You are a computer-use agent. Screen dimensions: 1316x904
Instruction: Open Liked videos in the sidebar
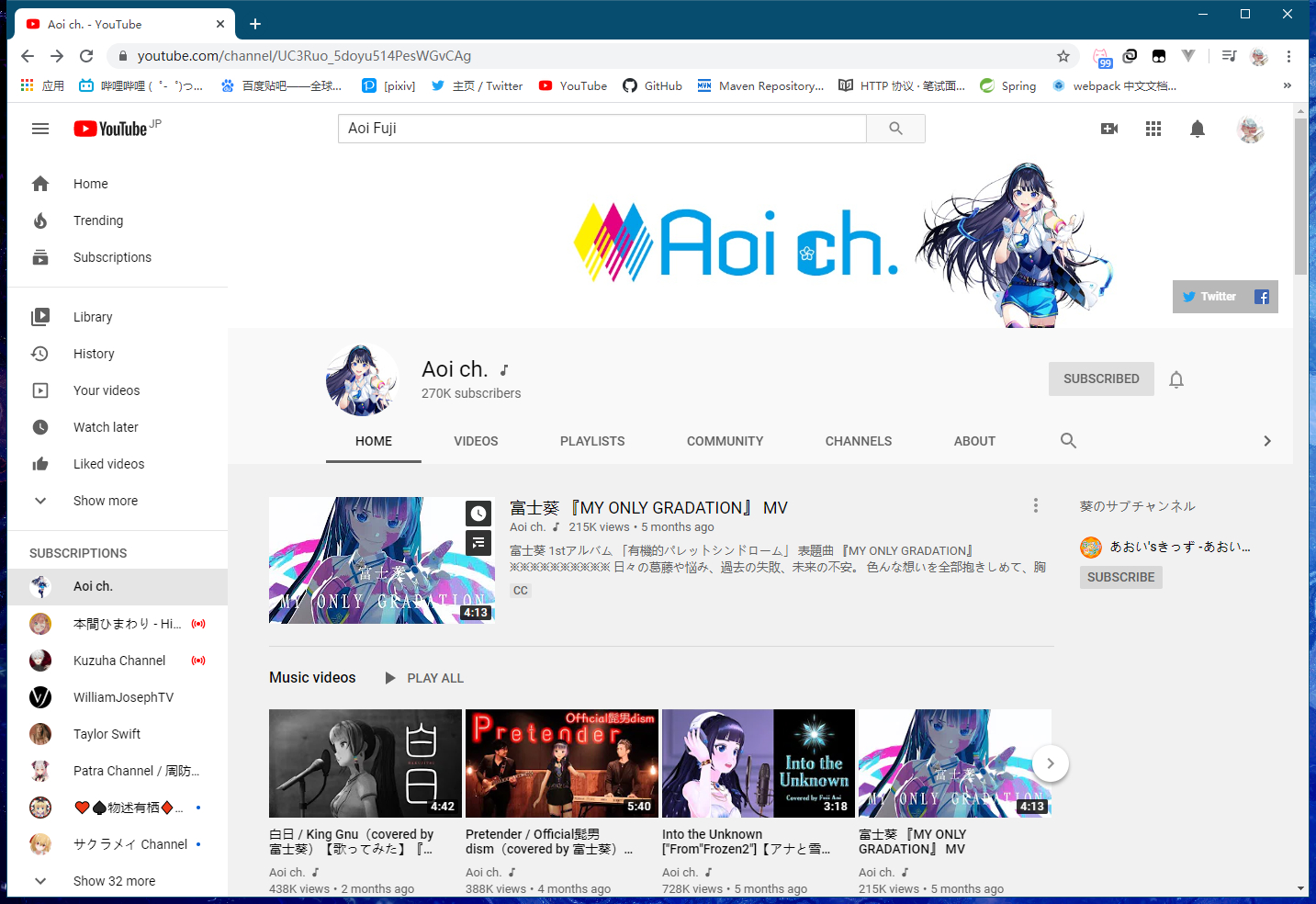(118, 464)
